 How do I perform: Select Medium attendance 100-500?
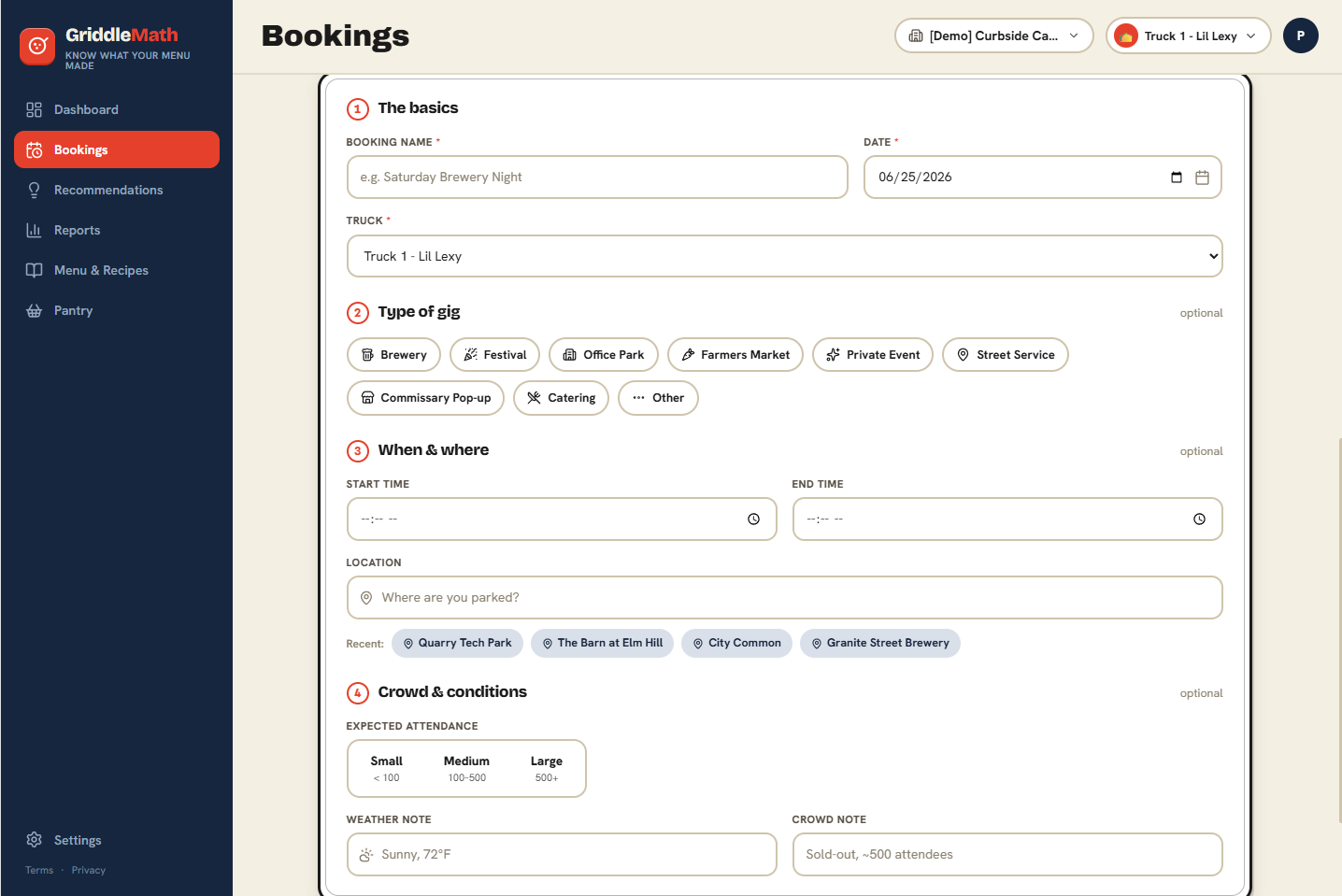pos(466,769)
